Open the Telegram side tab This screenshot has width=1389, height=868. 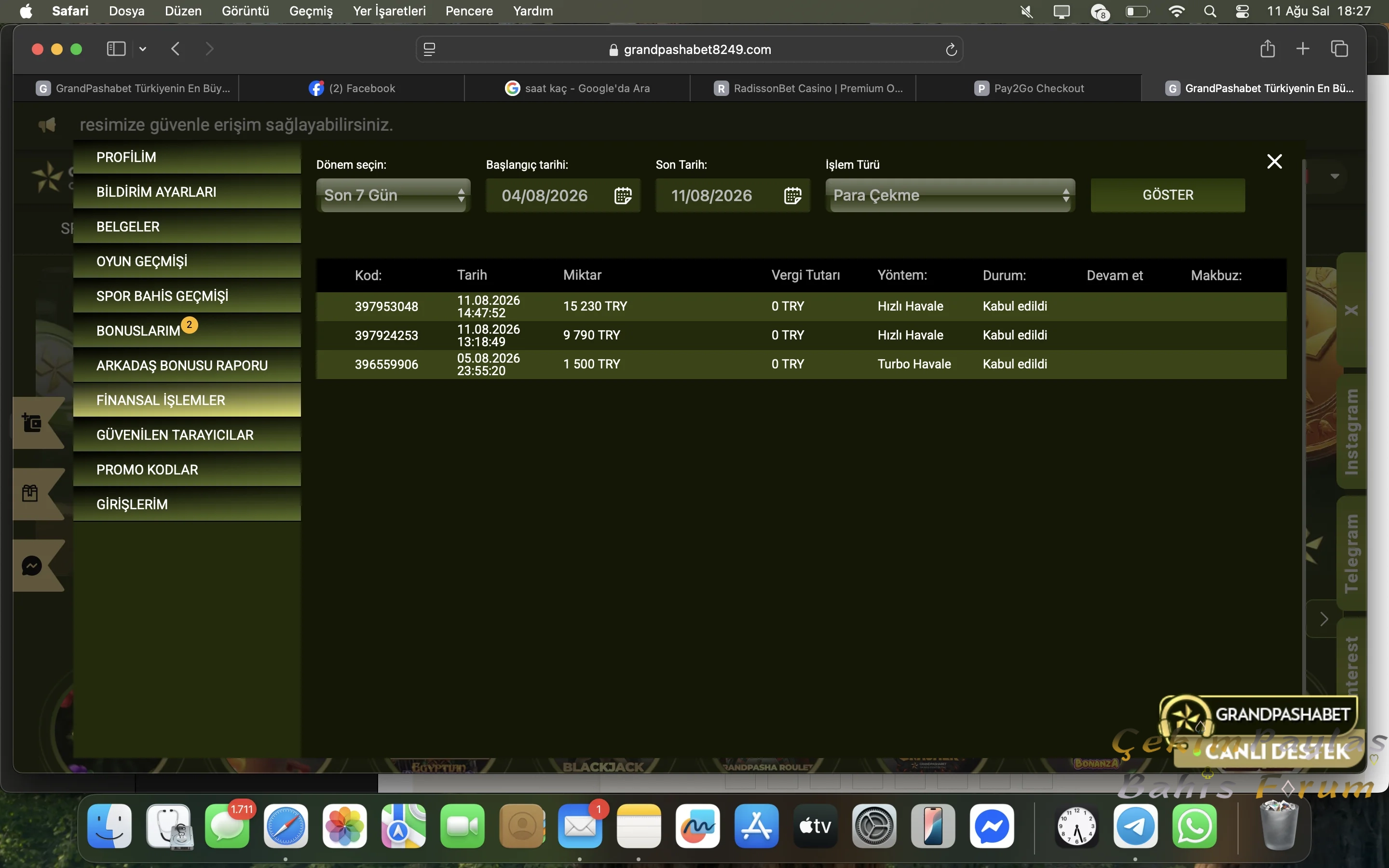[1351, 553]
